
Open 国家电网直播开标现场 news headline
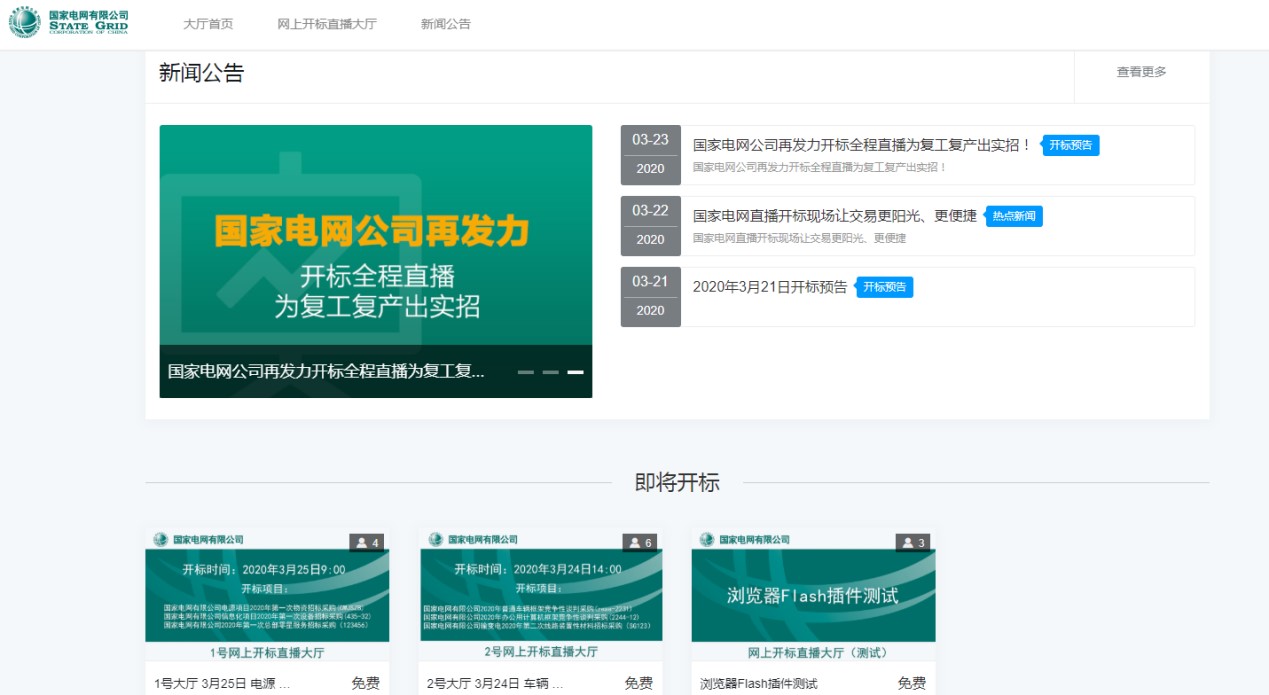coord(834,216)
